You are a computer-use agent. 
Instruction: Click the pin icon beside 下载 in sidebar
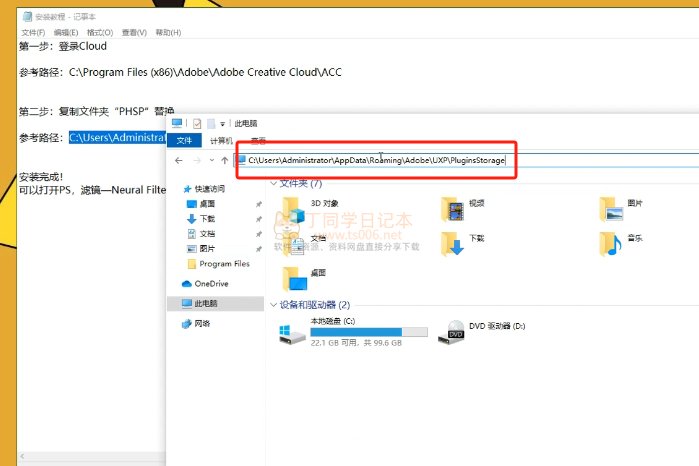(x=259, y=219)
